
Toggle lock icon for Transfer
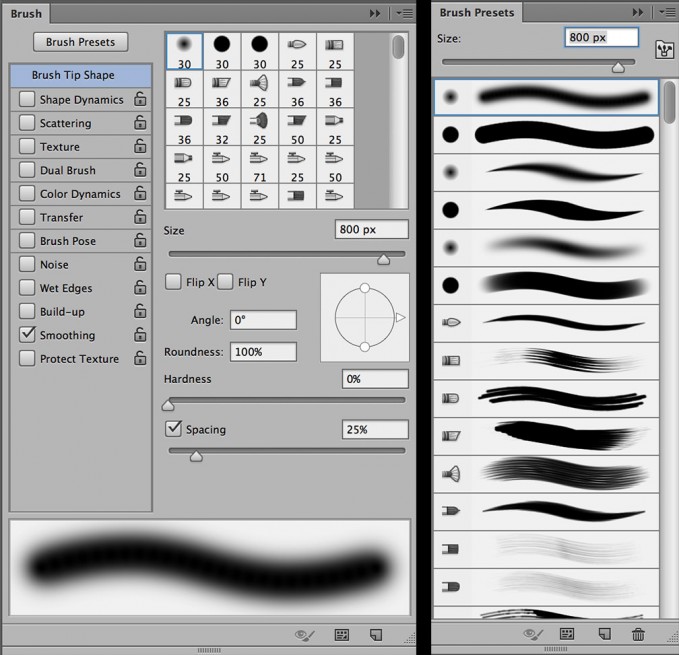click(140, 217)
